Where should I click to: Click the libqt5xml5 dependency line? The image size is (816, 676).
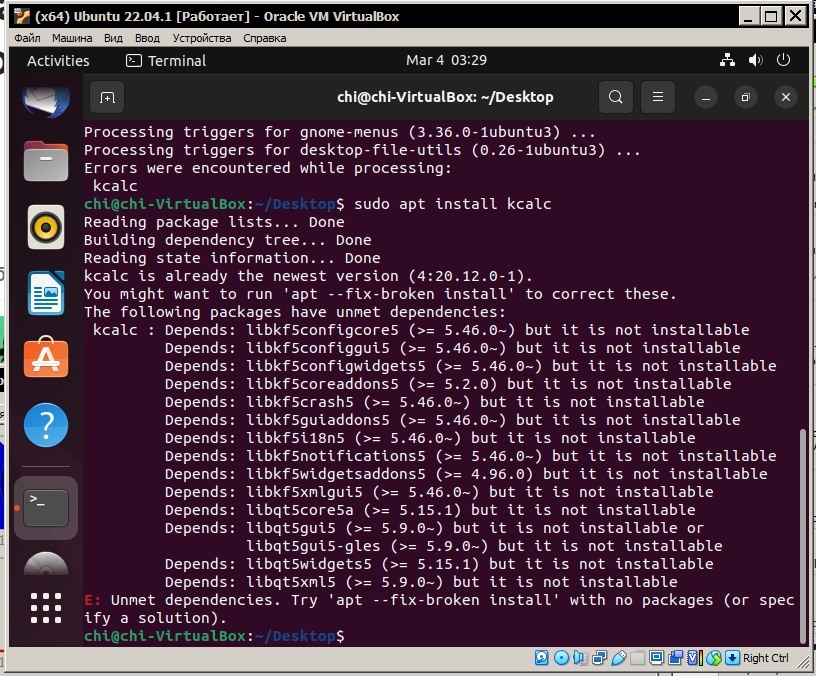[421, 582]
